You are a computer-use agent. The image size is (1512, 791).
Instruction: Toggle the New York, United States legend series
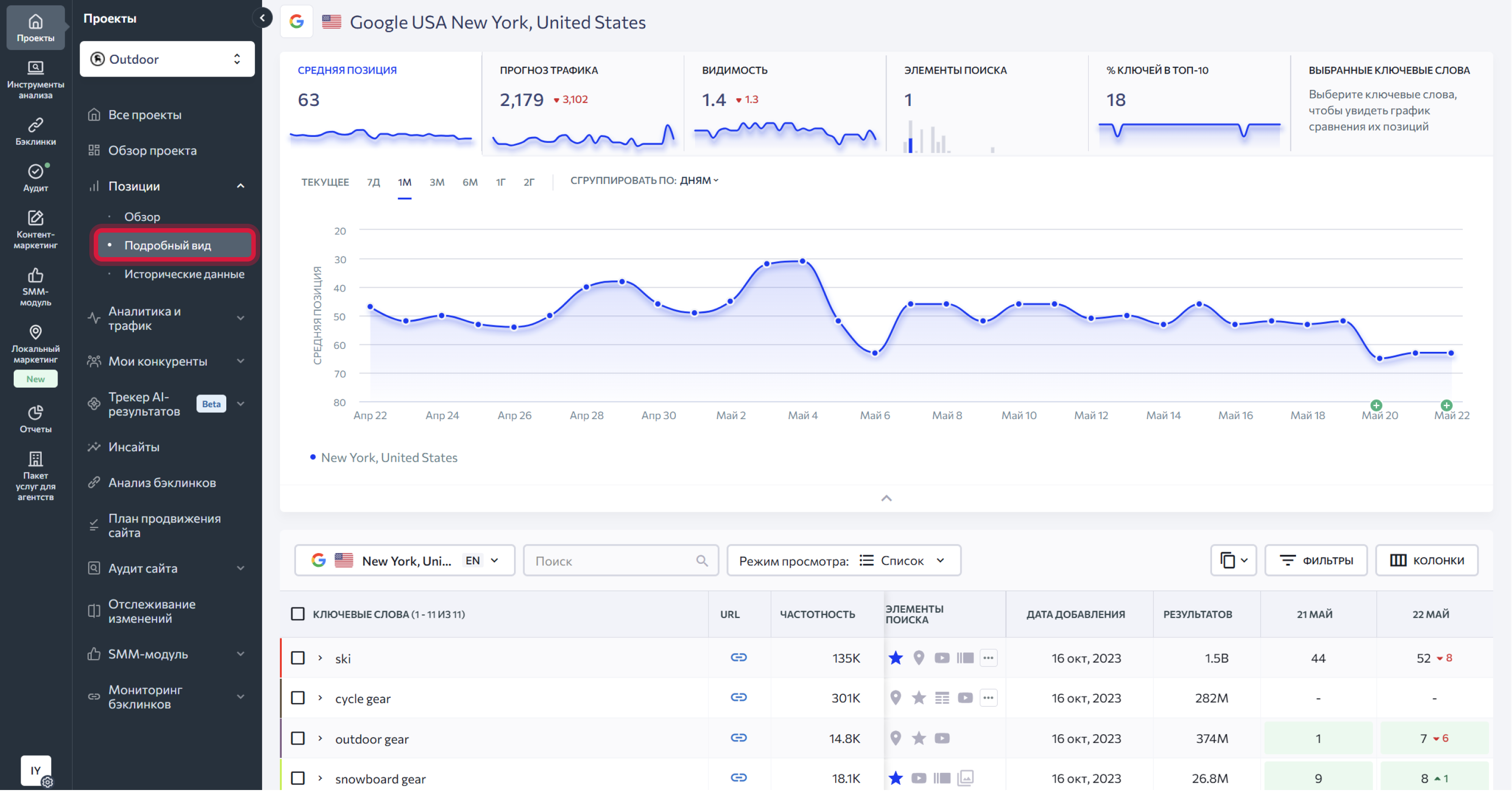click(x=384, y=457)
